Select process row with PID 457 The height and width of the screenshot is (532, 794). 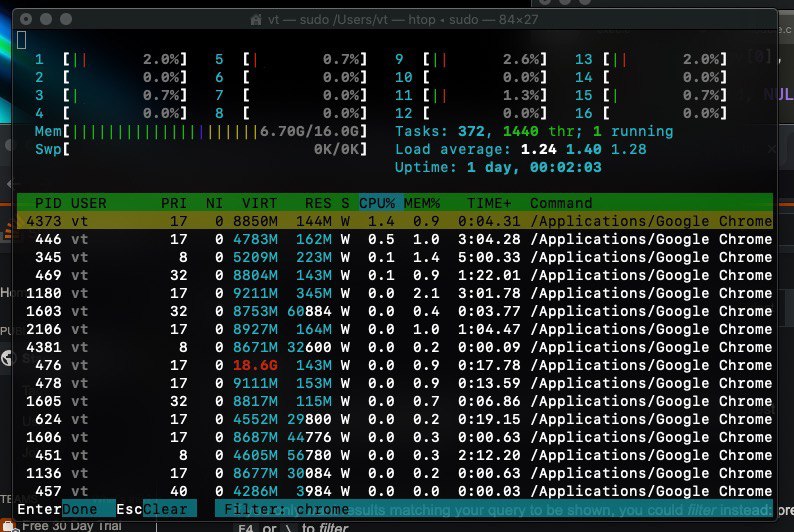tap(395, 491)
